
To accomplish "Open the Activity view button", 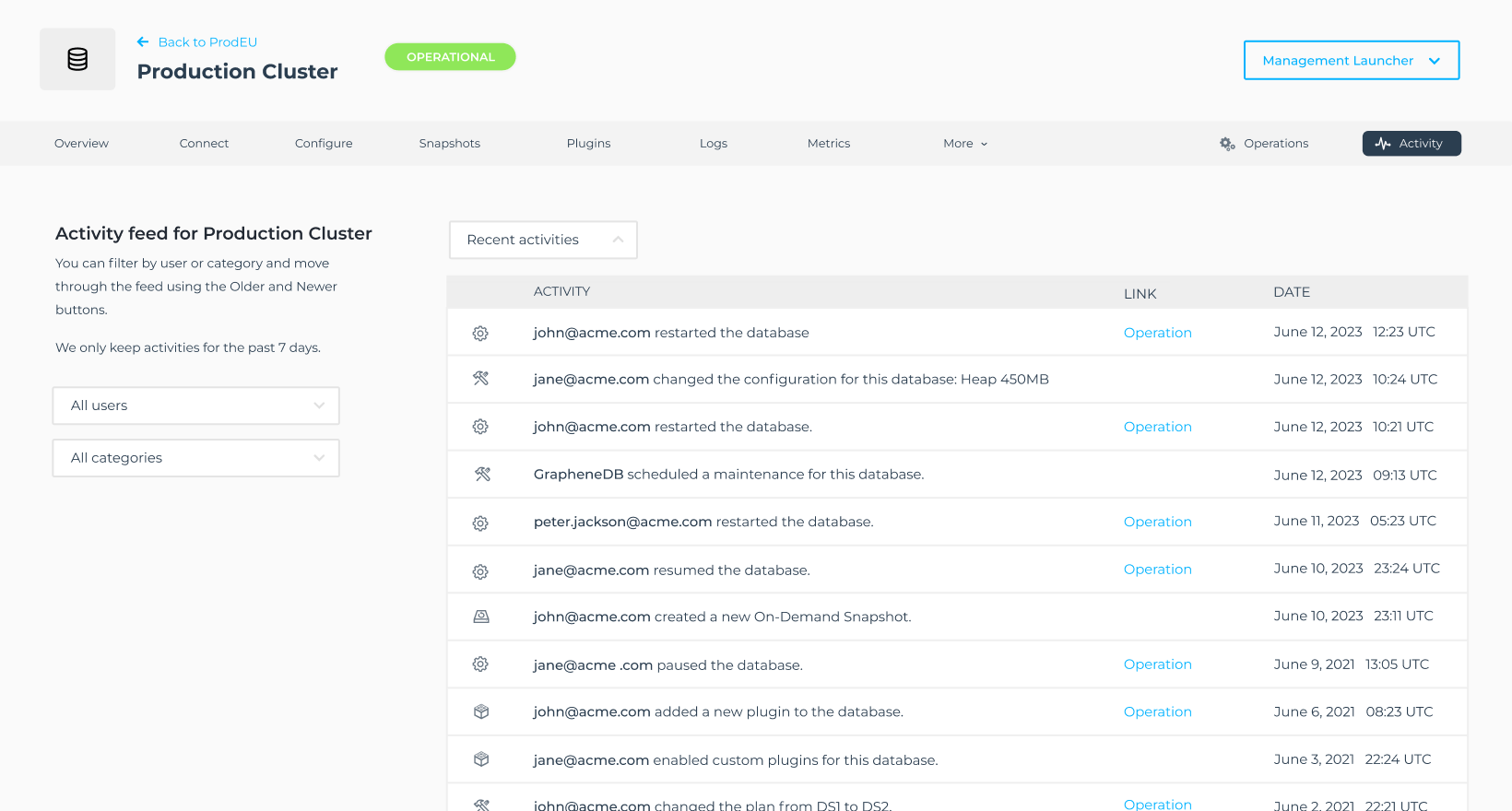I will (x=1411, y=144).
